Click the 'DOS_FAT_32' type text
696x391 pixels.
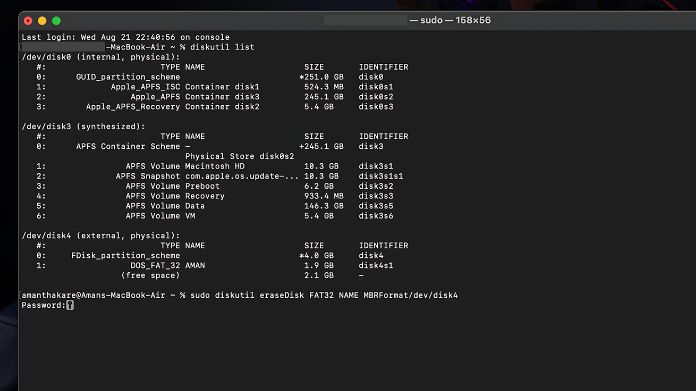click(x=155, y=265)
